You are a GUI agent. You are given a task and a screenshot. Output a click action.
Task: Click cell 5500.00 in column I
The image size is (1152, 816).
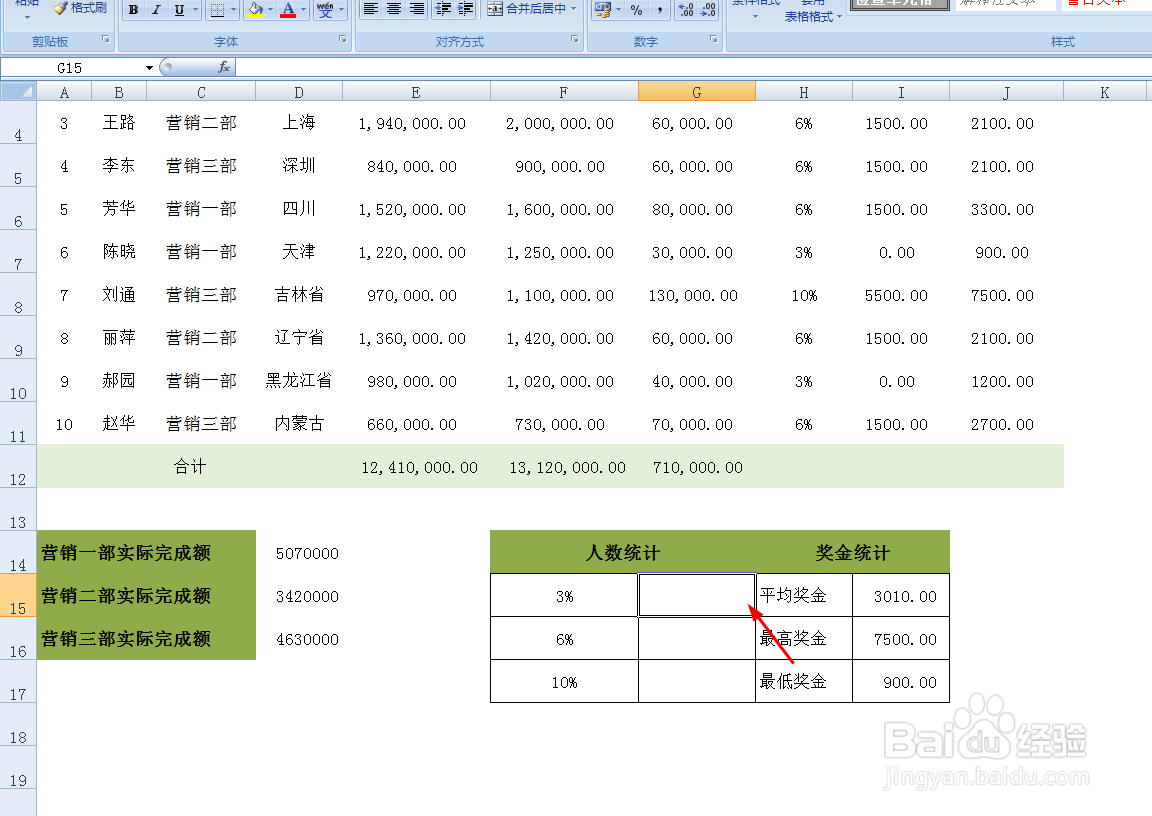[901, 295]
